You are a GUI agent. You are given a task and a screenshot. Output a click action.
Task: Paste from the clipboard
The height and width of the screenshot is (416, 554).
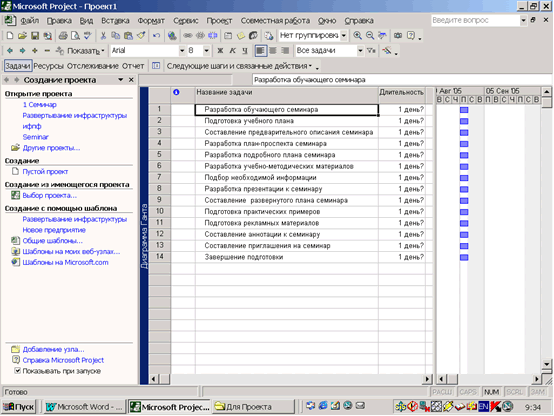coord(128,35)
